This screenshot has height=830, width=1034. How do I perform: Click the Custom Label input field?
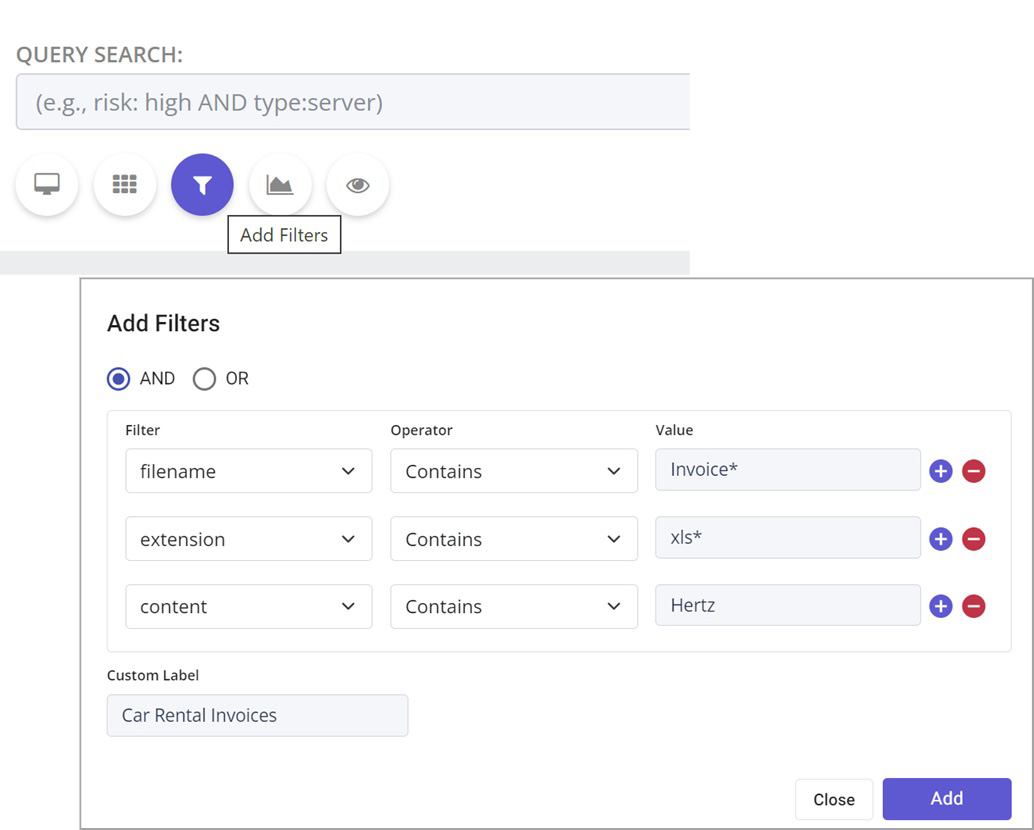tap(257, 715)
